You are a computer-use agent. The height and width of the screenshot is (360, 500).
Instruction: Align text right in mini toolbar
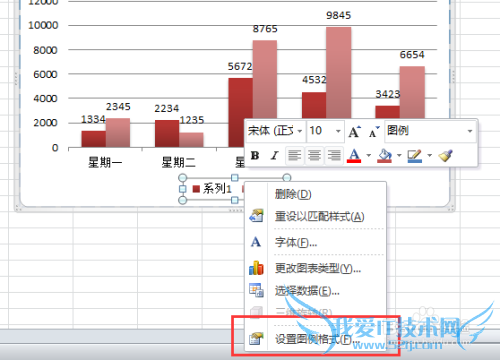click(334, 155)
